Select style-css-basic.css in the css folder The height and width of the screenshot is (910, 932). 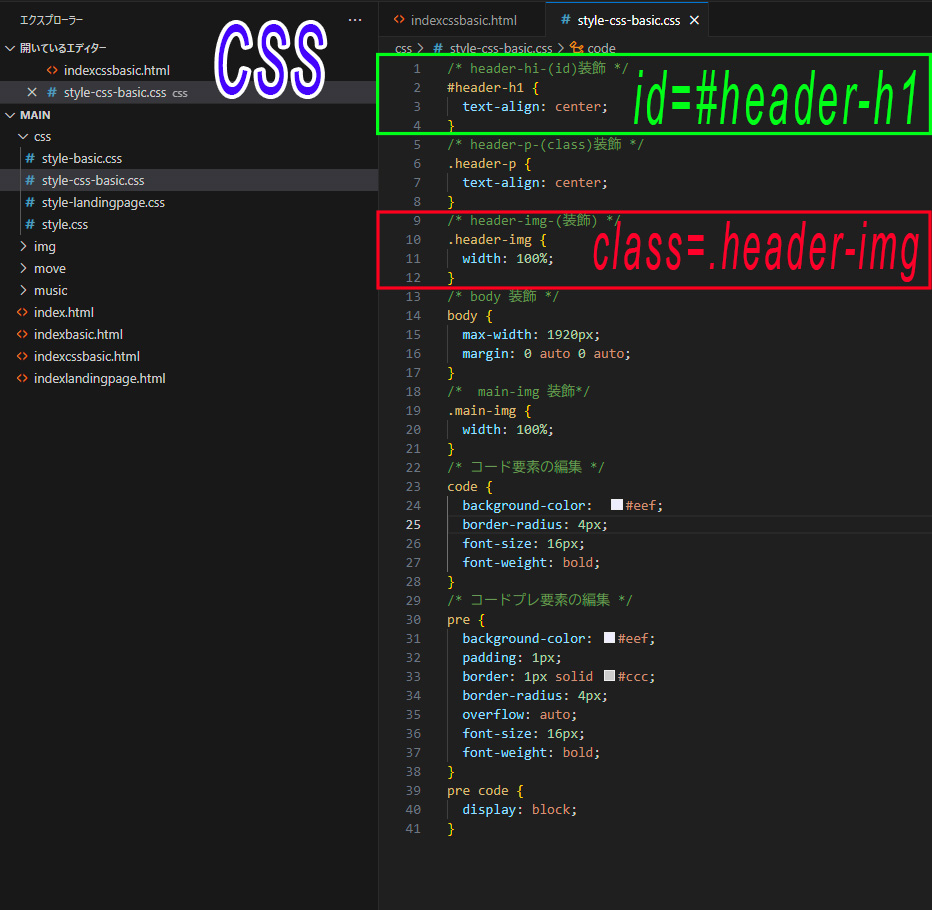point(93,181)
